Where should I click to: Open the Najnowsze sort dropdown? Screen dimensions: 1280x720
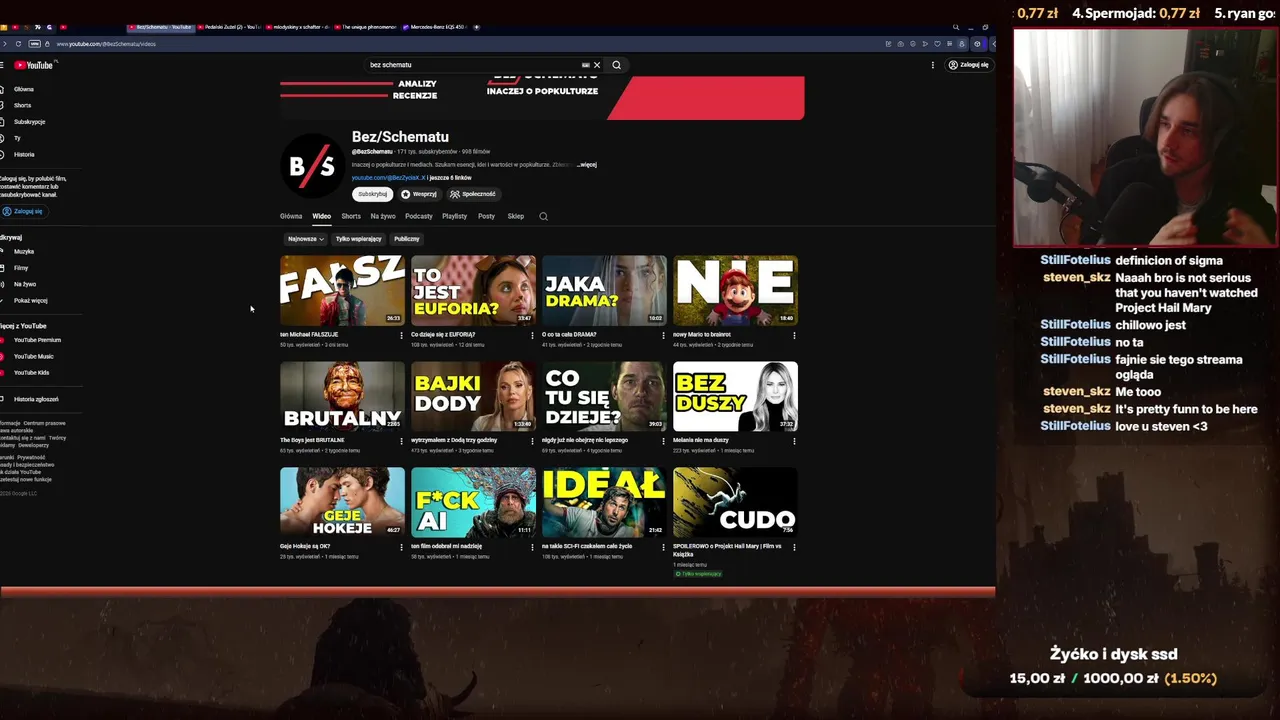tap(305, 239)
